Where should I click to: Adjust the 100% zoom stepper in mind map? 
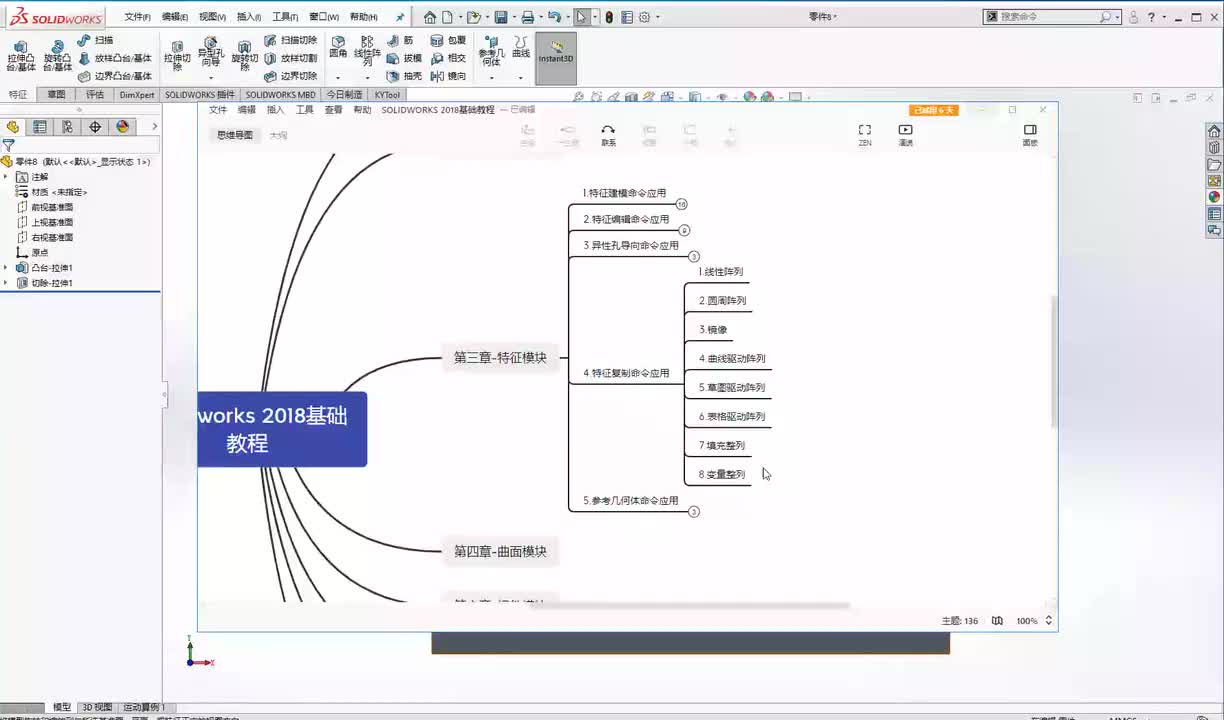(x=1049, y=621)
